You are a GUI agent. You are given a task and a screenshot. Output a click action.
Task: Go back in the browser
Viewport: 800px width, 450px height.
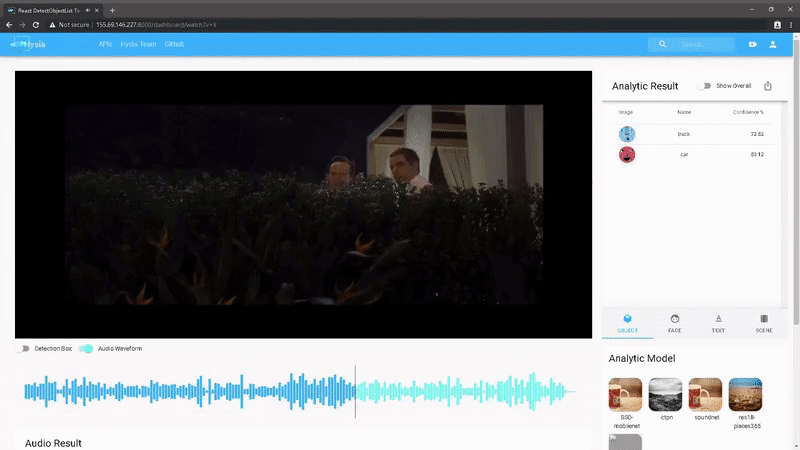click(x=9, y=24)
